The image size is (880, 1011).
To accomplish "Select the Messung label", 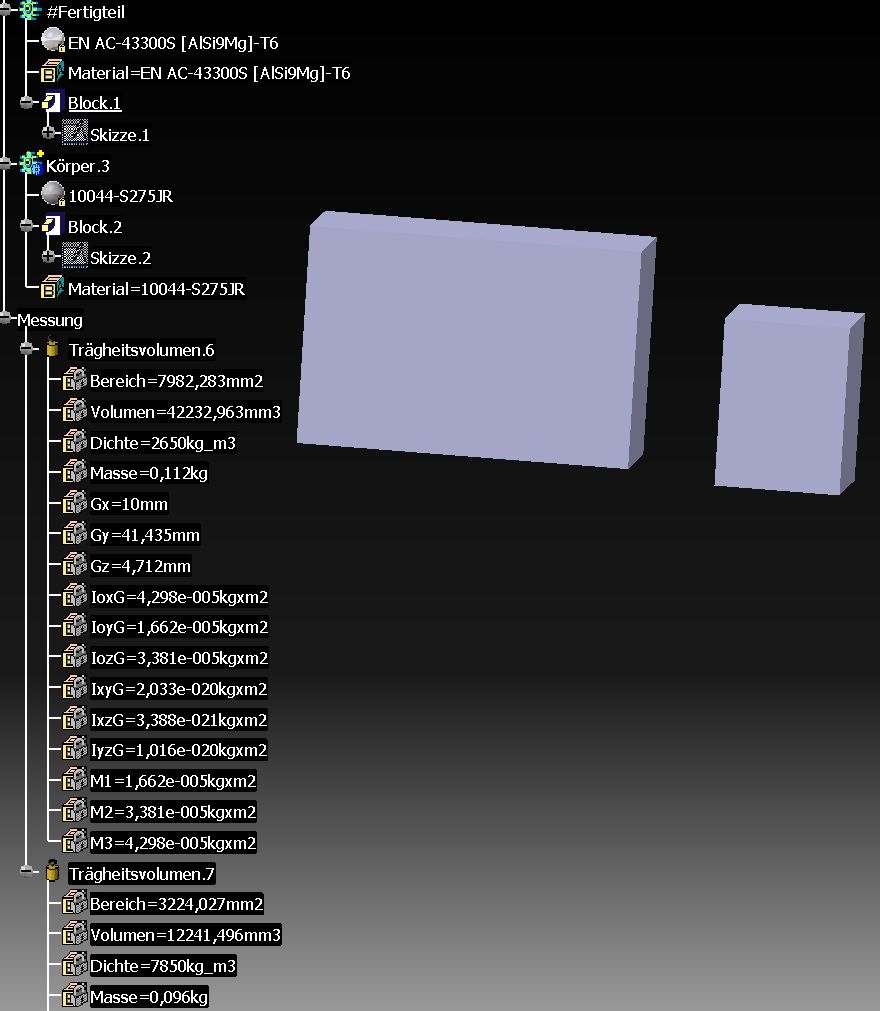I will [x=50, y=320].
